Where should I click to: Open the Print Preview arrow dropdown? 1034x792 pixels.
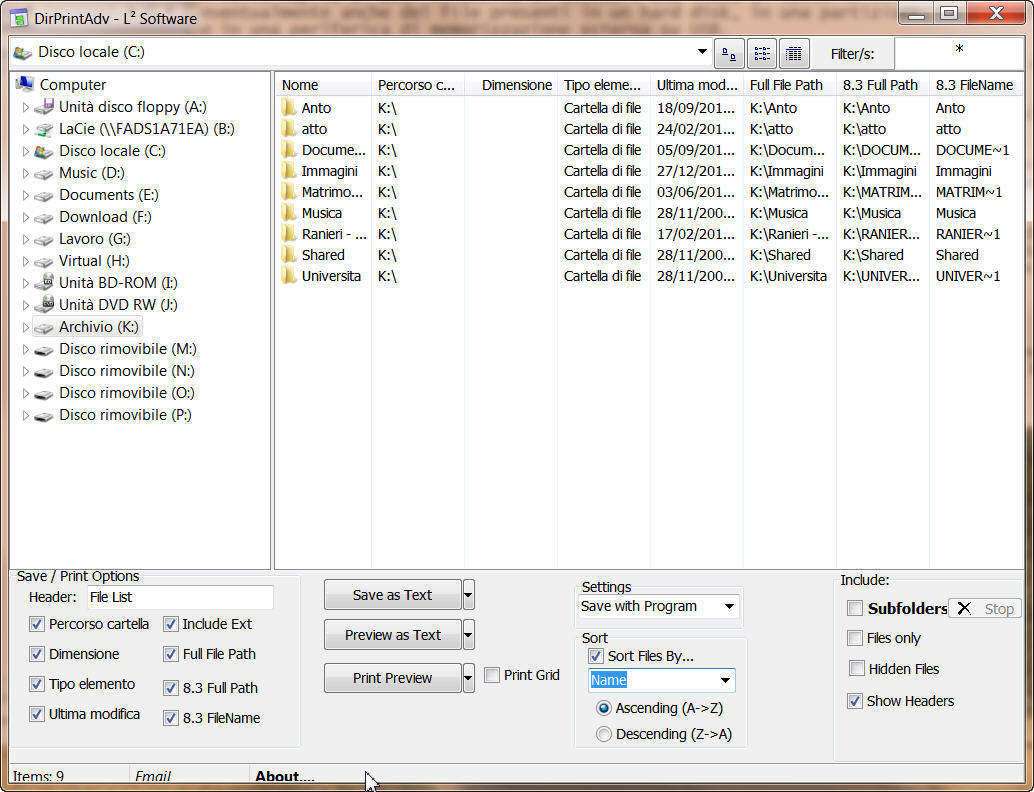468,678
